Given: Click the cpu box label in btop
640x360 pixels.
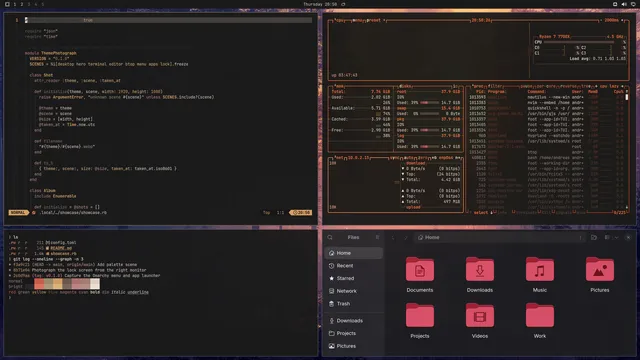Looking at the screenshot, I should click(x=339, y=20).
